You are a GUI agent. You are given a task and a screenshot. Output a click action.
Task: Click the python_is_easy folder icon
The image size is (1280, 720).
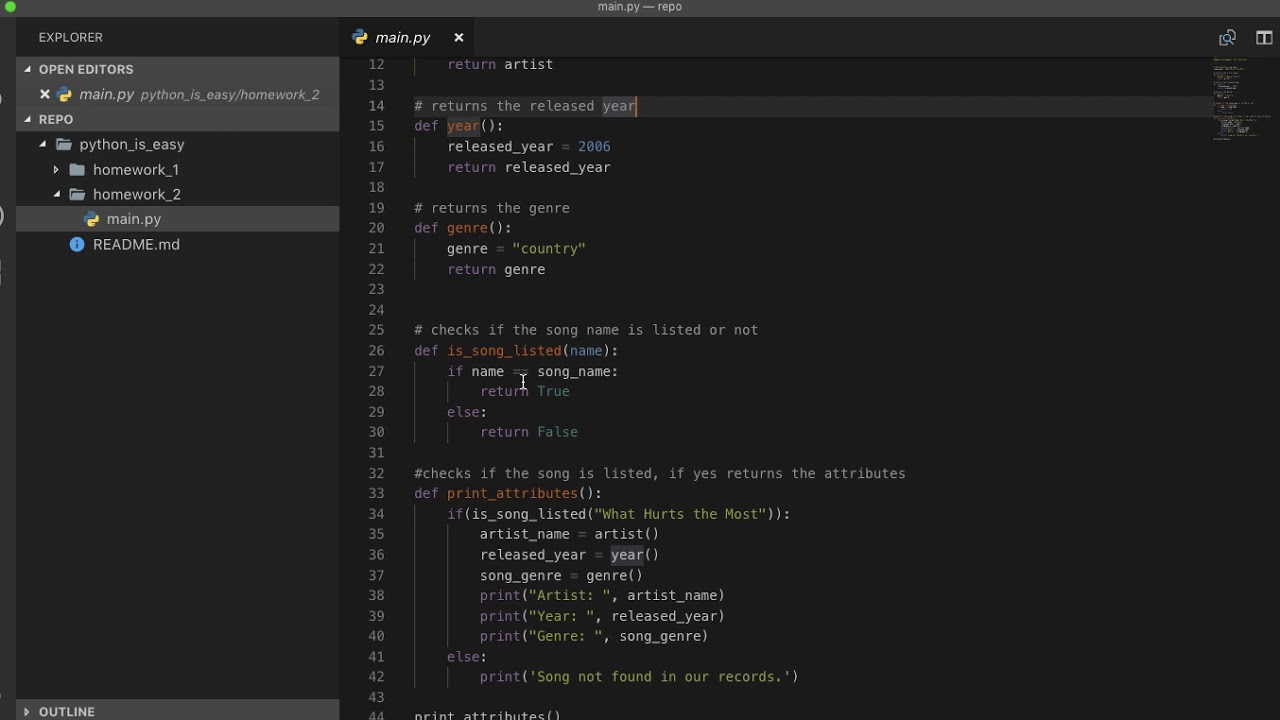(64, 144)
